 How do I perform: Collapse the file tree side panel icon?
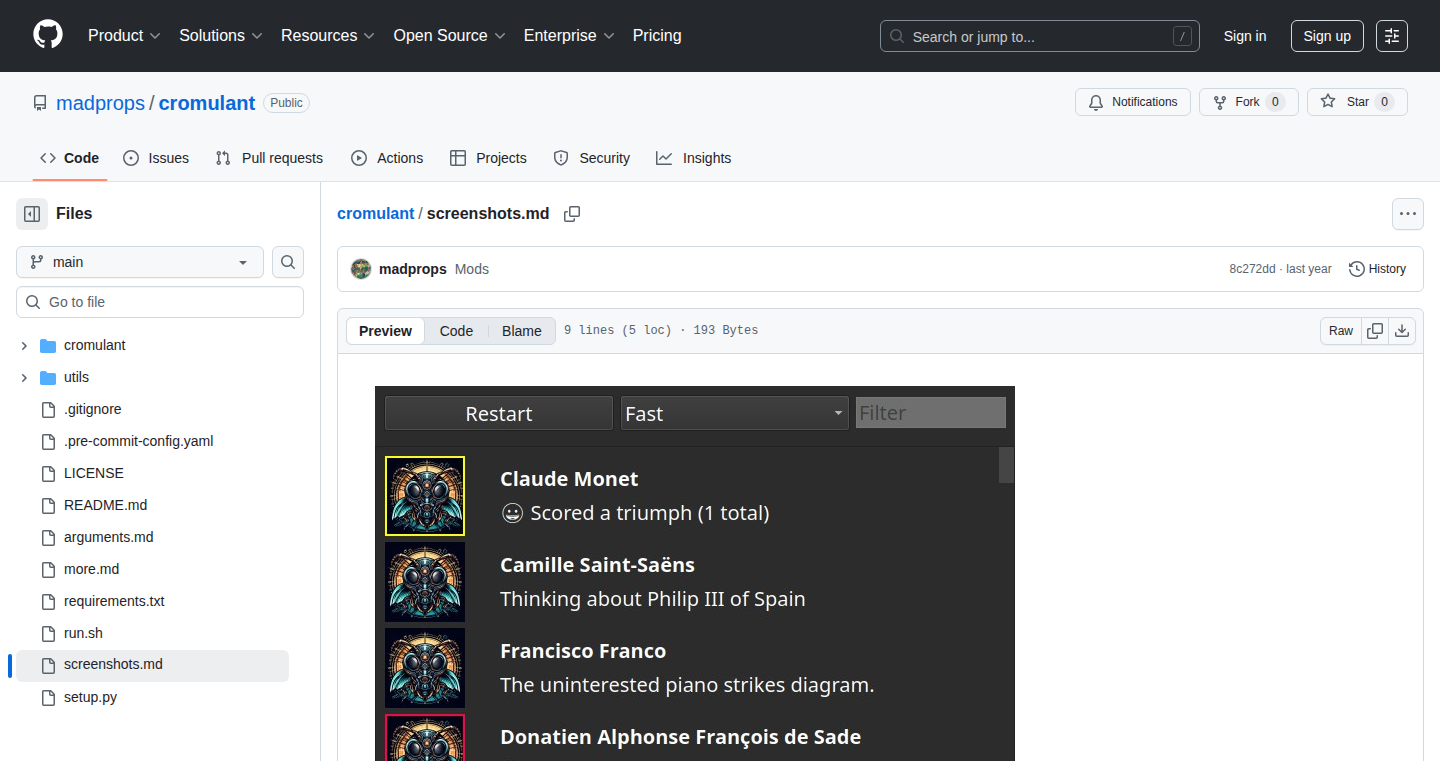click(x=32, y=214)
